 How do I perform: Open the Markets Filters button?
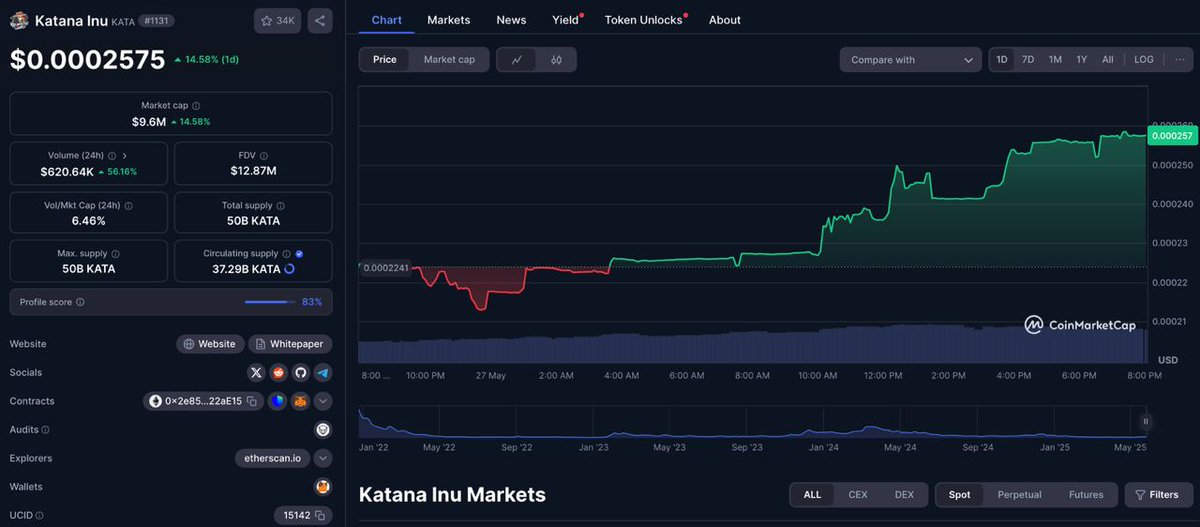point(1157,495)
